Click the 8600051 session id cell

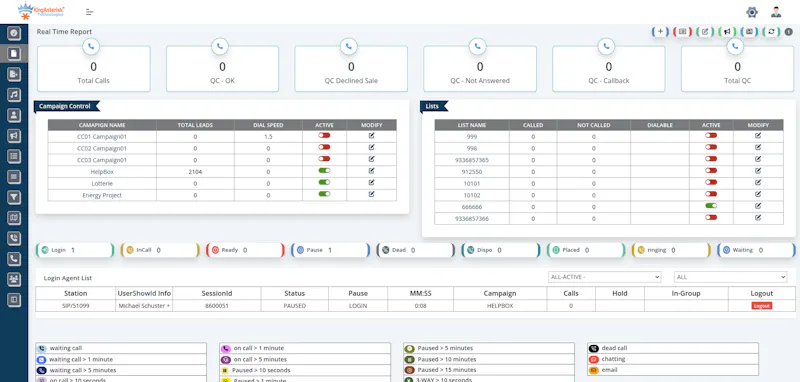pos(217,306)
